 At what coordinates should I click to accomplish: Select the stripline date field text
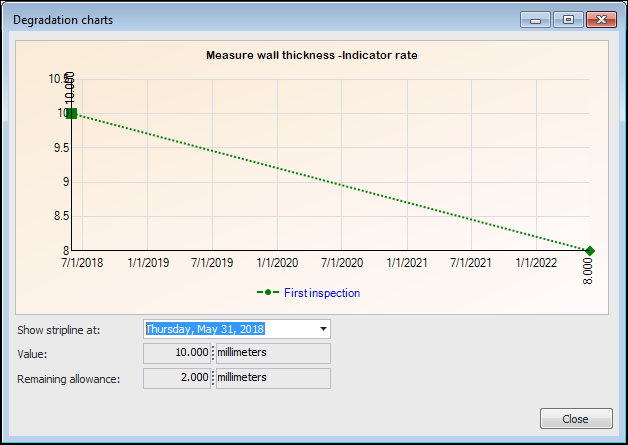(x=205, y=329)
